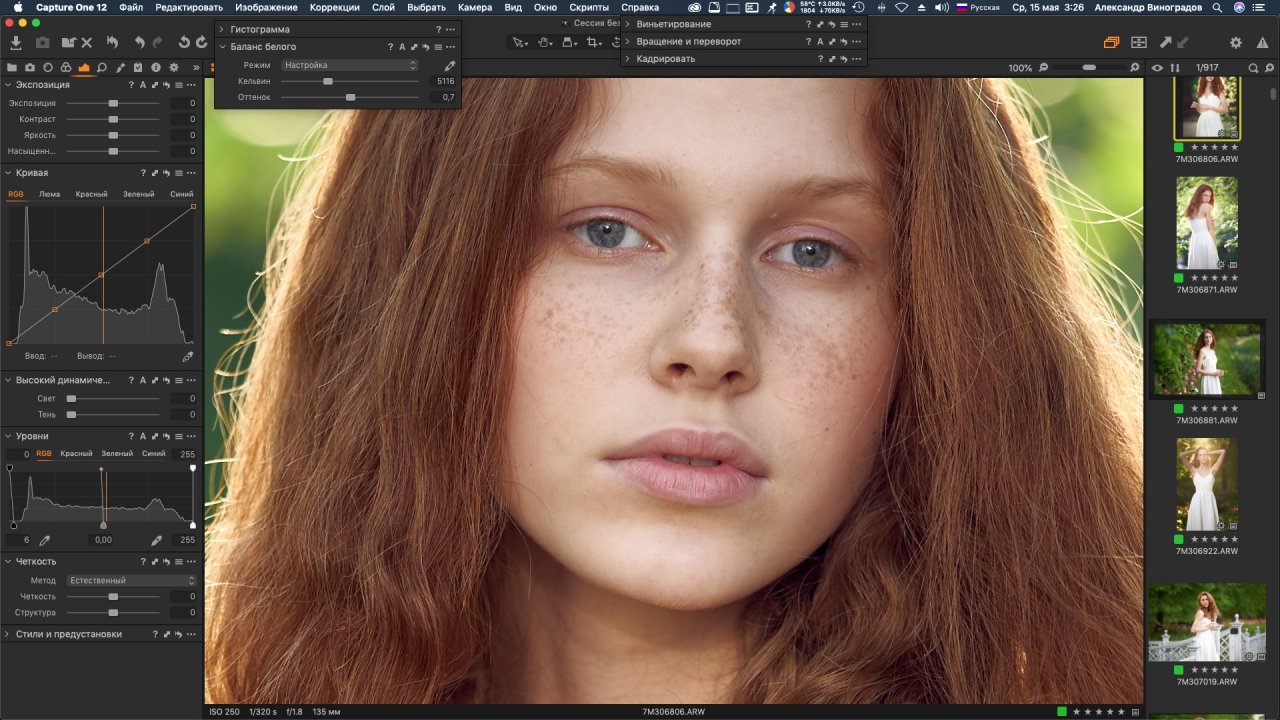The width and height of the screenshot is (1280, 720).
Task: Click the White Balance panel's auto adjust A
Action: point(402,47)
